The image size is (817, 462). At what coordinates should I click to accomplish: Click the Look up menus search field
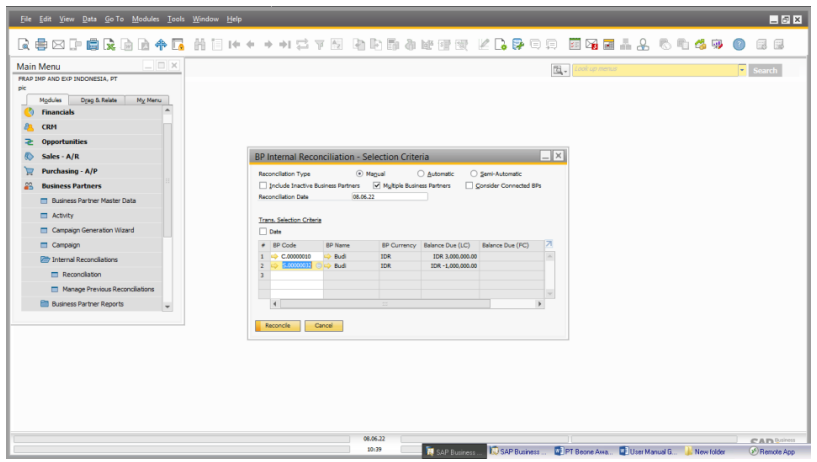point(655,70)
